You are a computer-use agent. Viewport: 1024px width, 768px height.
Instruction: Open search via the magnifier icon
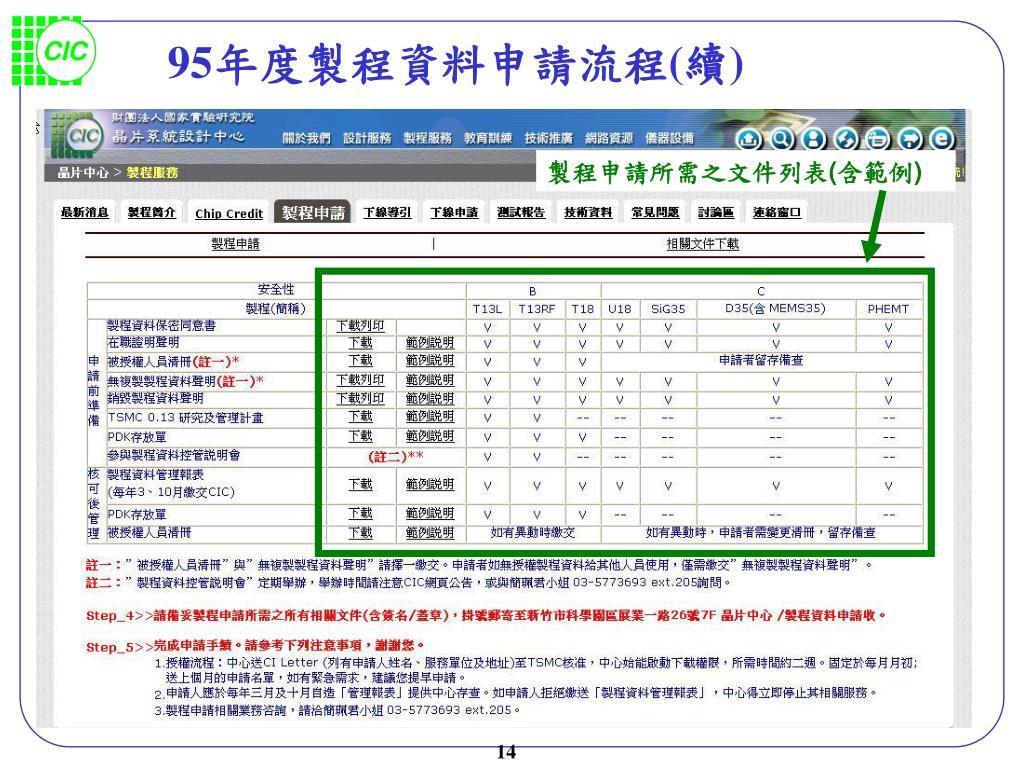coord(781,138)
